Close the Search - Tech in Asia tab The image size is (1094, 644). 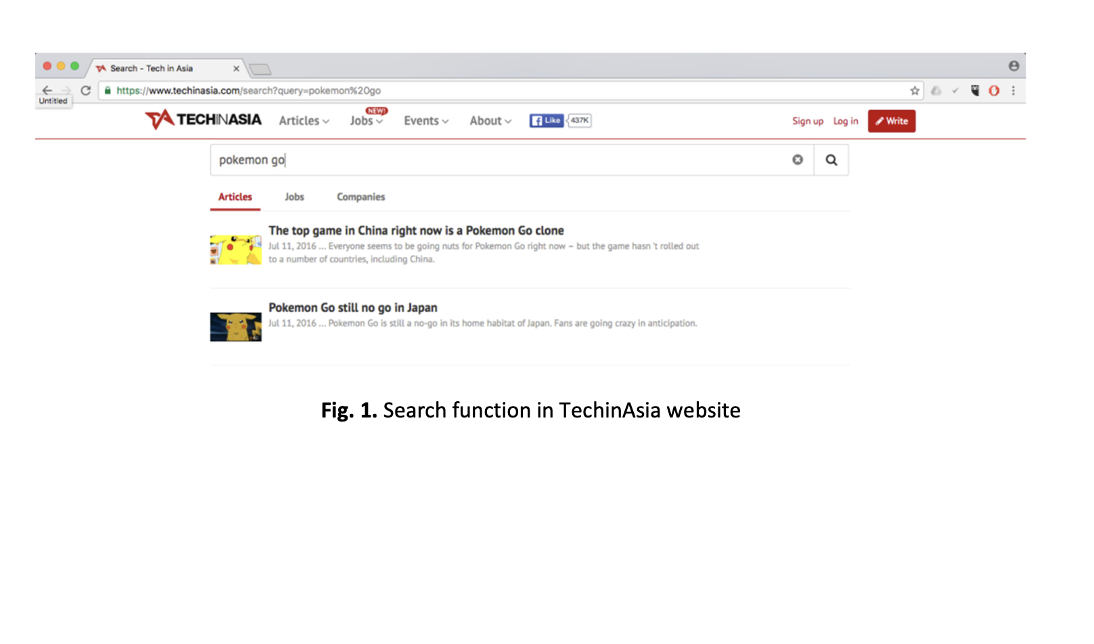tap(236, 68)
